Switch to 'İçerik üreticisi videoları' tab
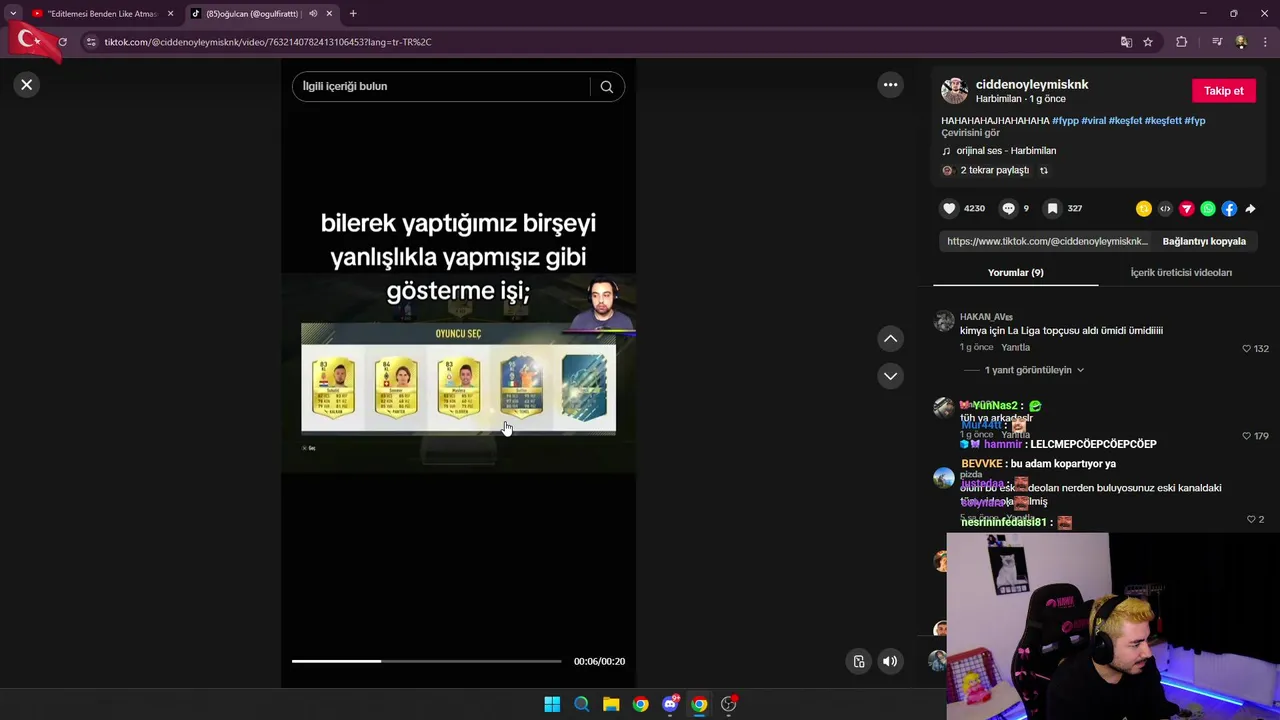Image resolution: width=1280 pixels, height=720 pixels. tap(1181, 272)
